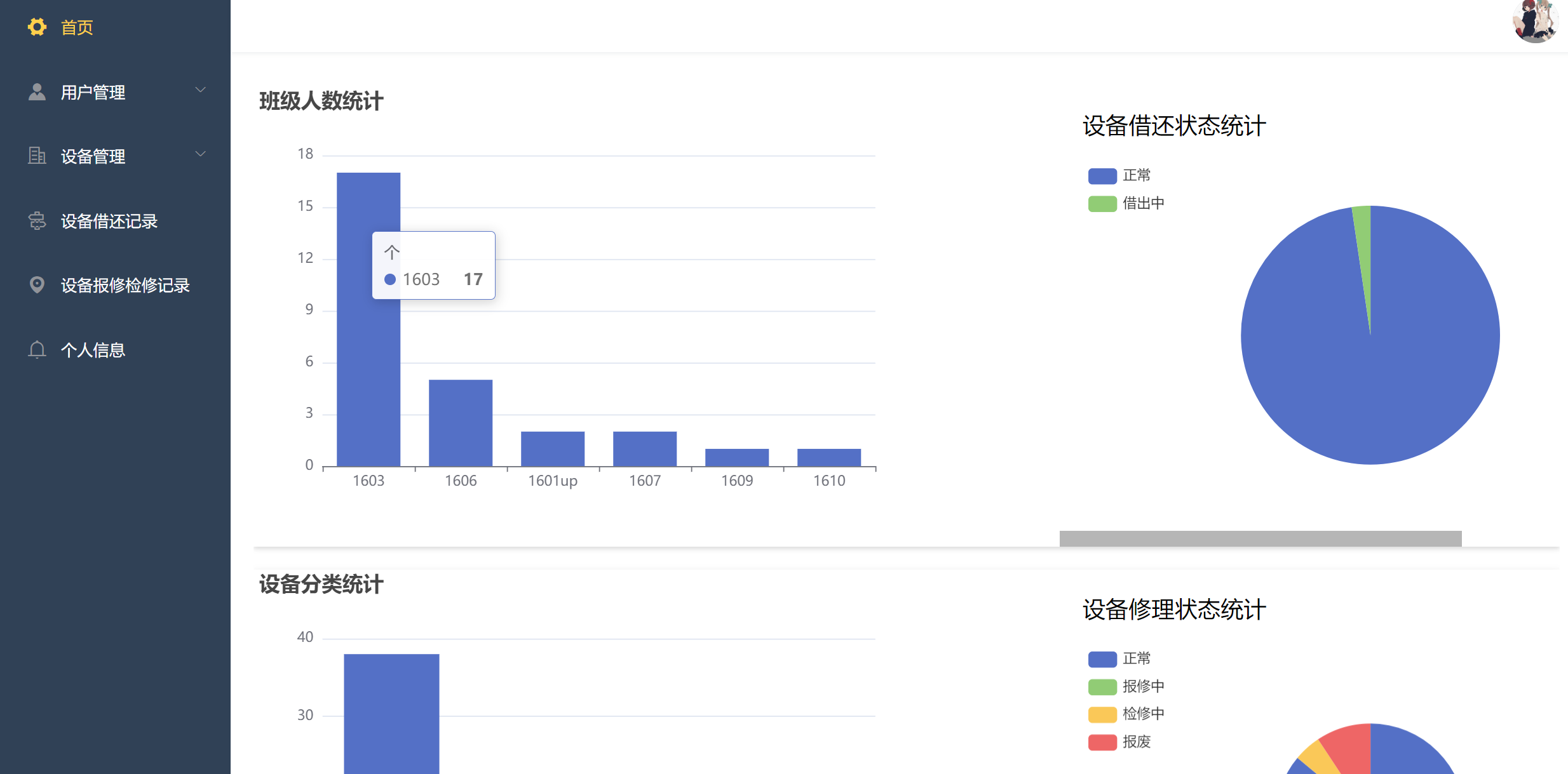Viewport: 1568px width, 774px height.
Task: Select the 首页 home link
Action: tap(77, 28)
